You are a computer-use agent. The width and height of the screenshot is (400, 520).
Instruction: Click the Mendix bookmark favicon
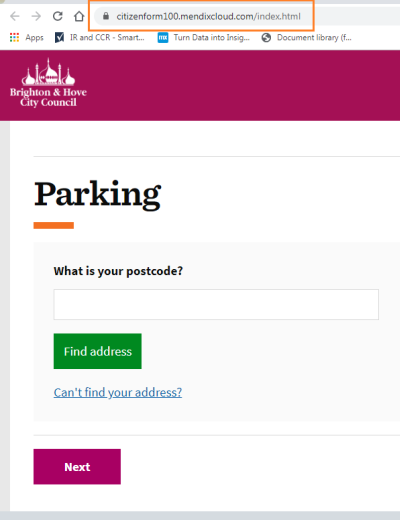pos(163,37)
